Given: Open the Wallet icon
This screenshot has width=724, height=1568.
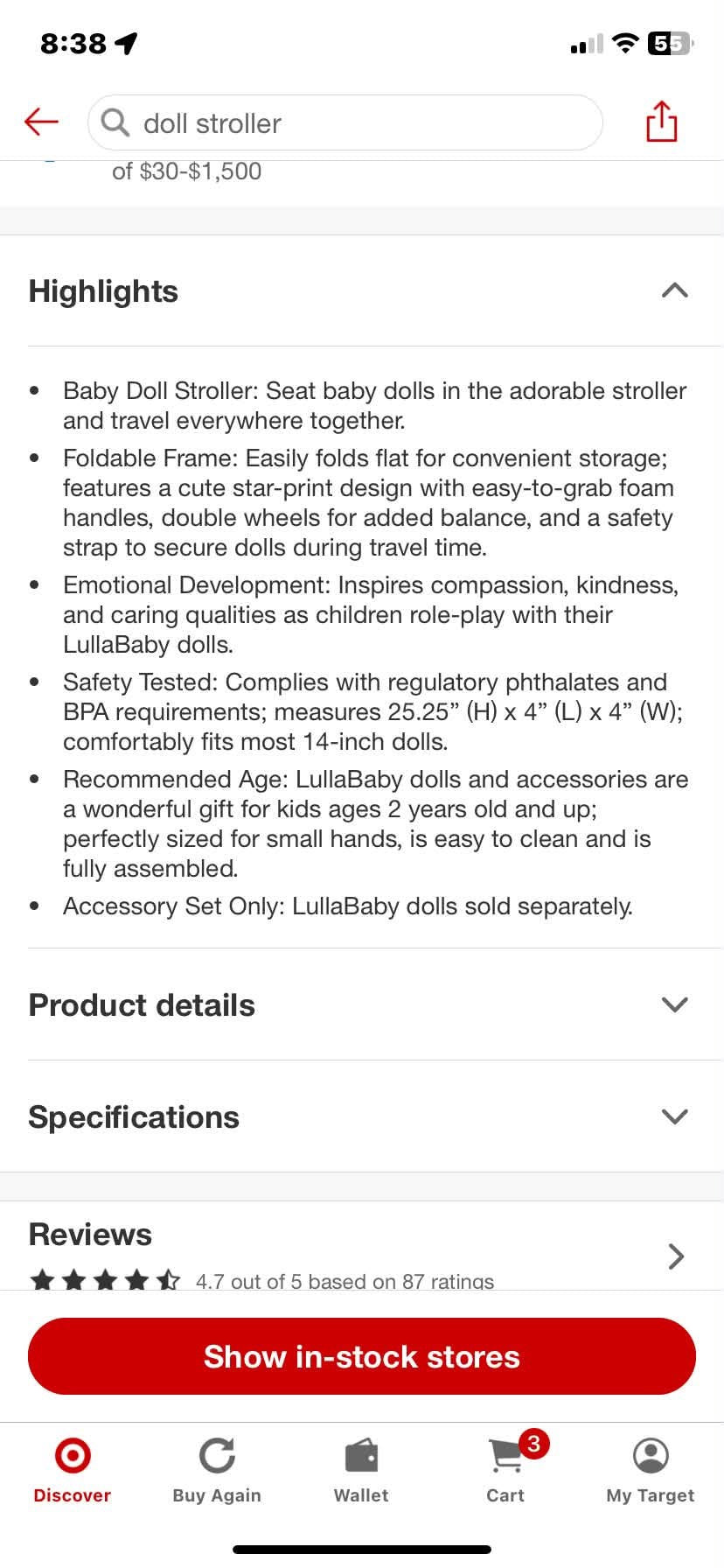Looking at the screenshot, I should click(x=361, y=1457).
